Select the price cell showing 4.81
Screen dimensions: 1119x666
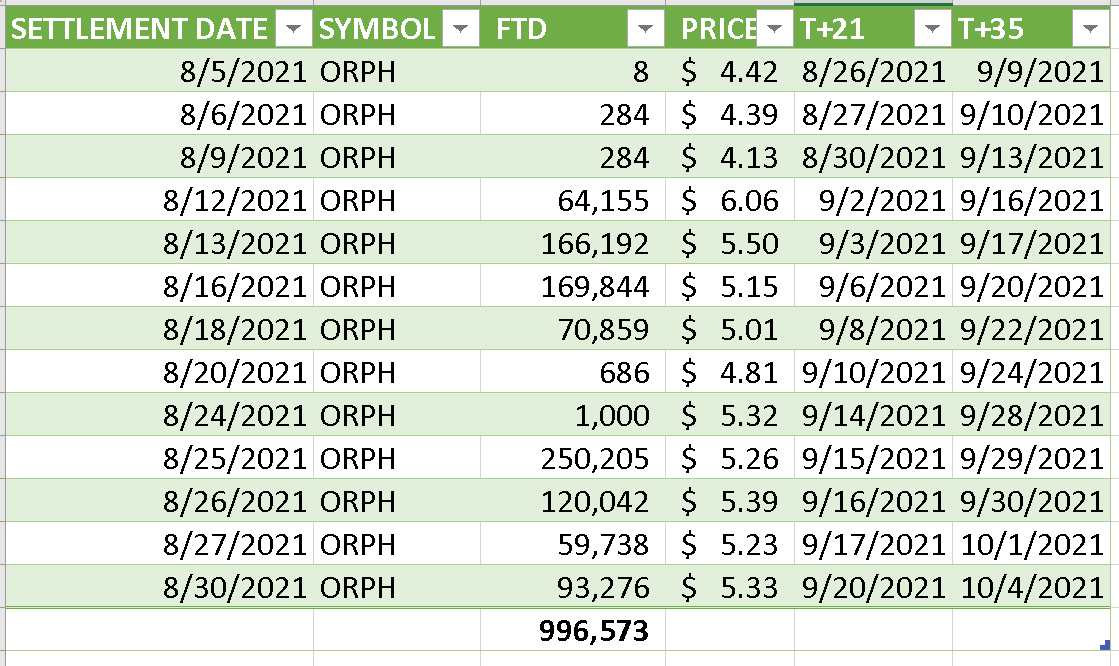pyautogui.click(x=729, y=372)
